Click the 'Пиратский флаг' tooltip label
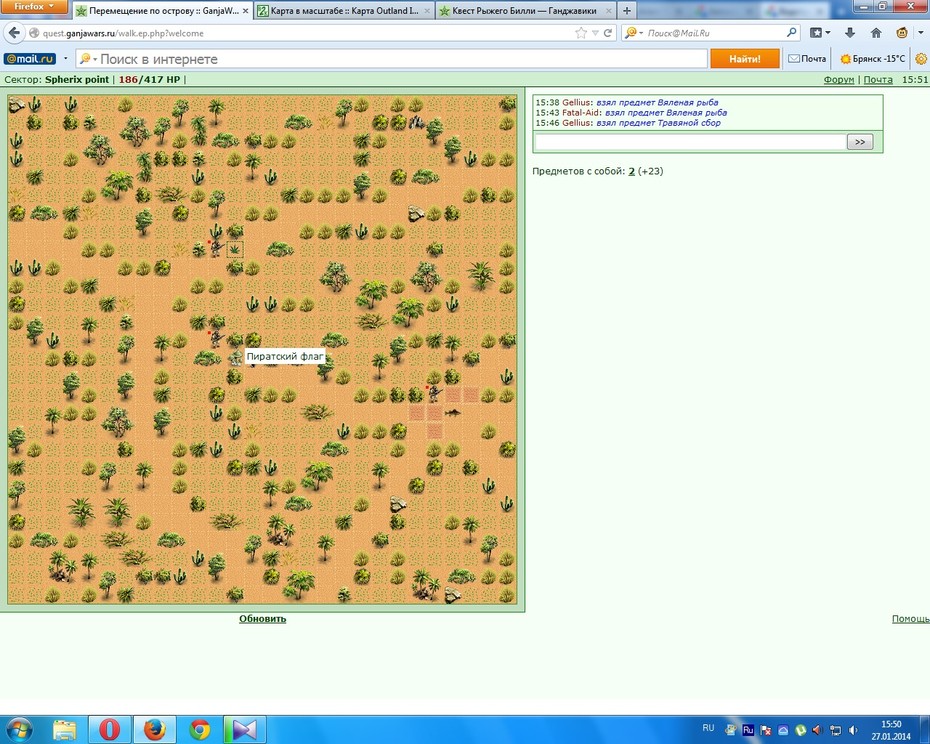Screen dimensions: 930x744 pyautogui.click(x=285, y=357)
